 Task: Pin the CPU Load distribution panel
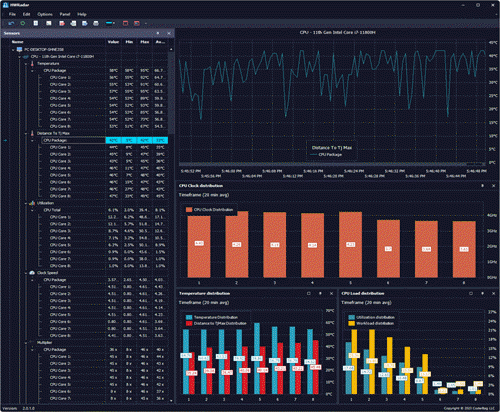point(482,293)
